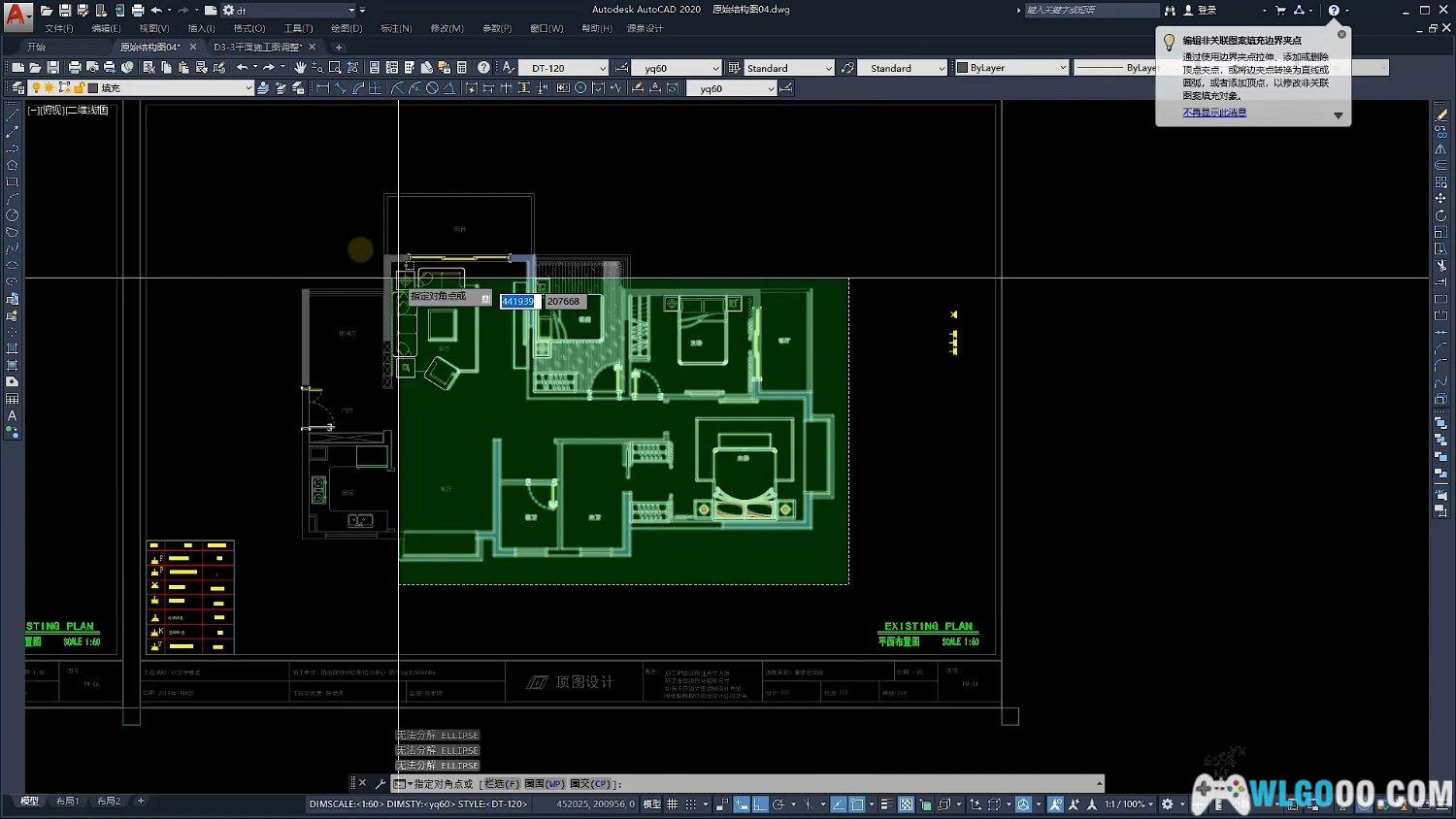Image resolution: width=1456 pixels, height=819 pixels.
Task: Click the Help question mark in standard toolbar
Action: (x=483, y=68)
